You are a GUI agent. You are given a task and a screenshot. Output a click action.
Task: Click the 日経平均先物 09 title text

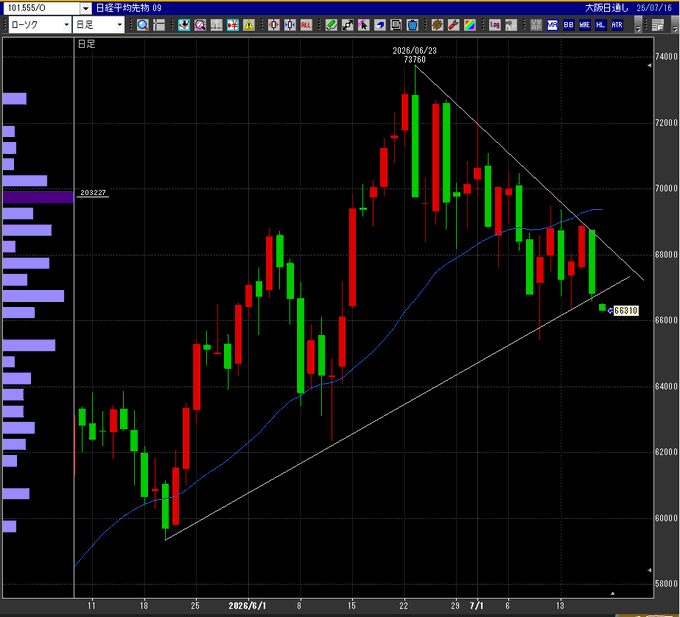tap(129, 8)
